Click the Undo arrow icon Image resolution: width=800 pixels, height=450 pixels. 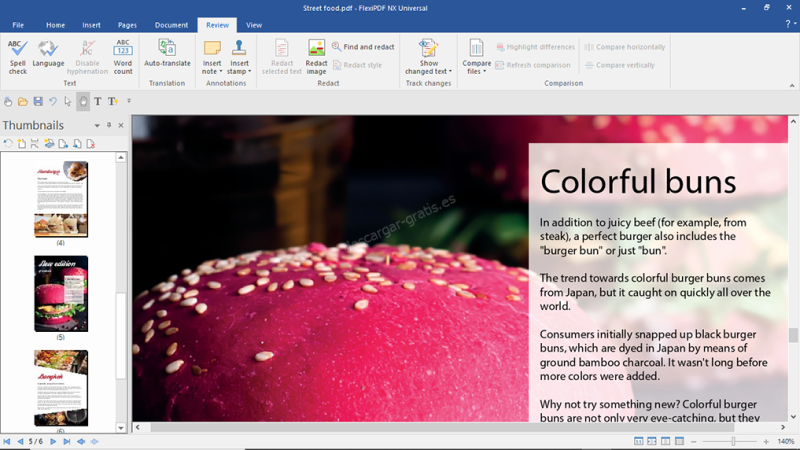[x=53, y=101]
